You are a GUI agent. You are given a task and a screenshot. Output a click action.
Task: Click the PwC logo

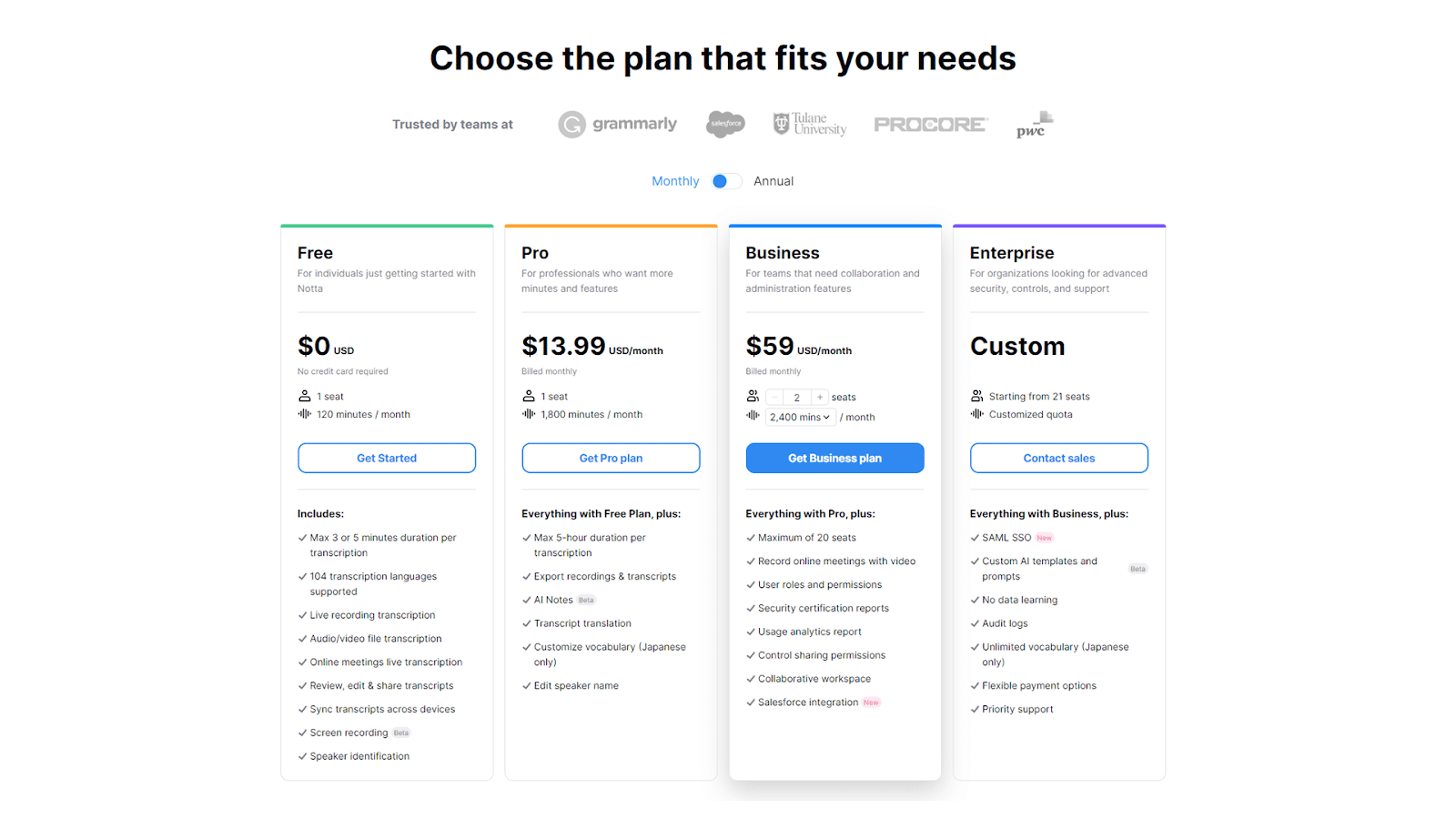(1035, 123)
